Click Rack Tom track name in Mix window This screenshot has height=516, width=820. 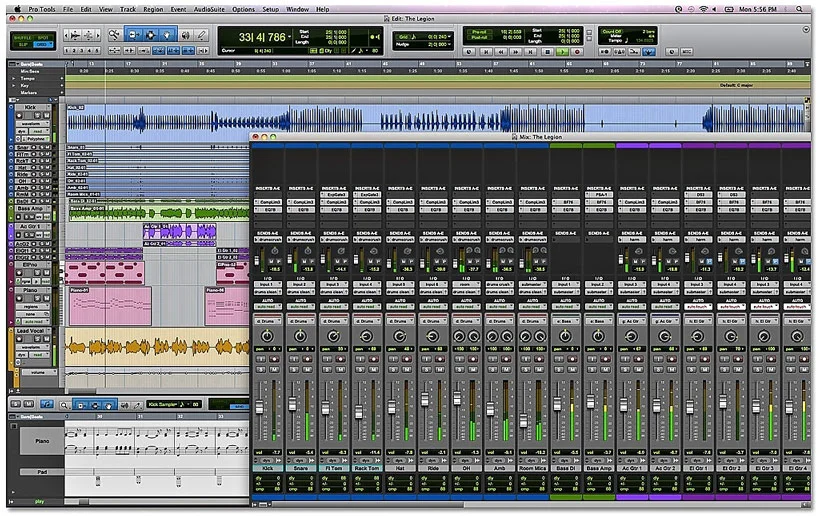pyautogui.click(x=367, y=468)
